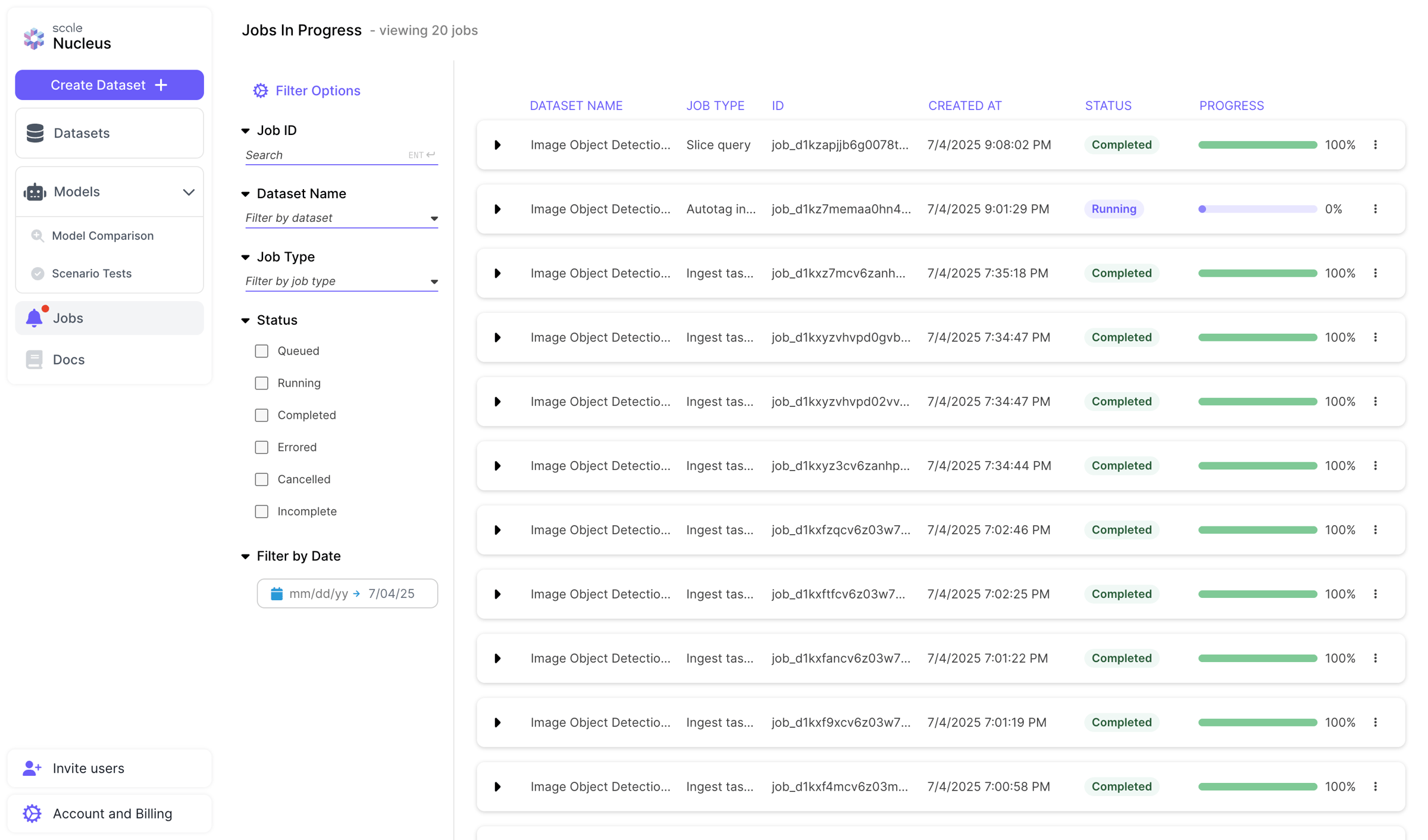
Task: Open kebab menu for 7:35:18 PM job
Action: pyautogui.click(x=1375, y=273)
